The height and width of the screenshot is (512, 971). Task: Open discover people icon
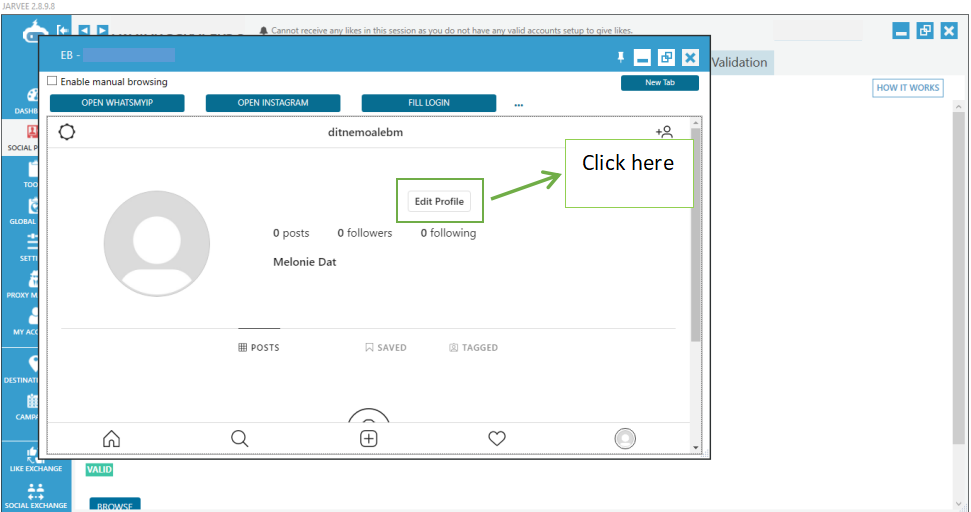tap(664, 132)
